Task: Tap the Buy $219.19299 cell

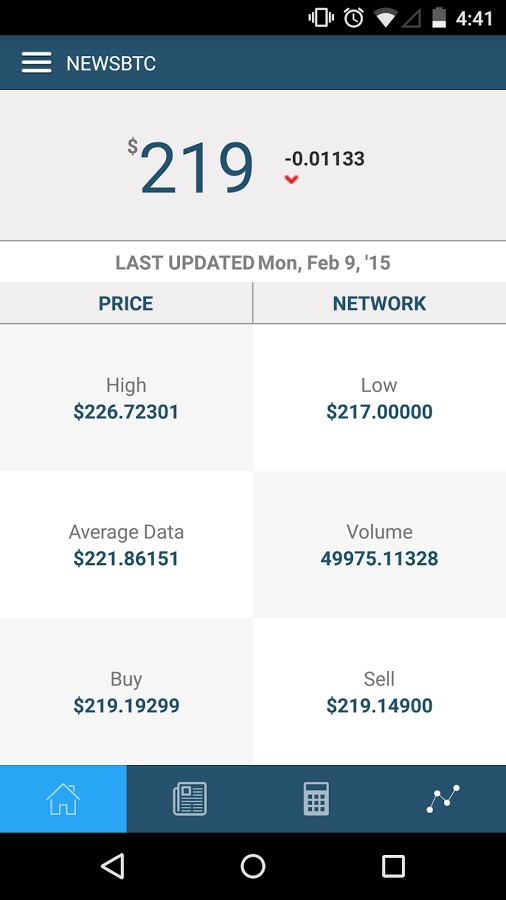Action: 126,691
